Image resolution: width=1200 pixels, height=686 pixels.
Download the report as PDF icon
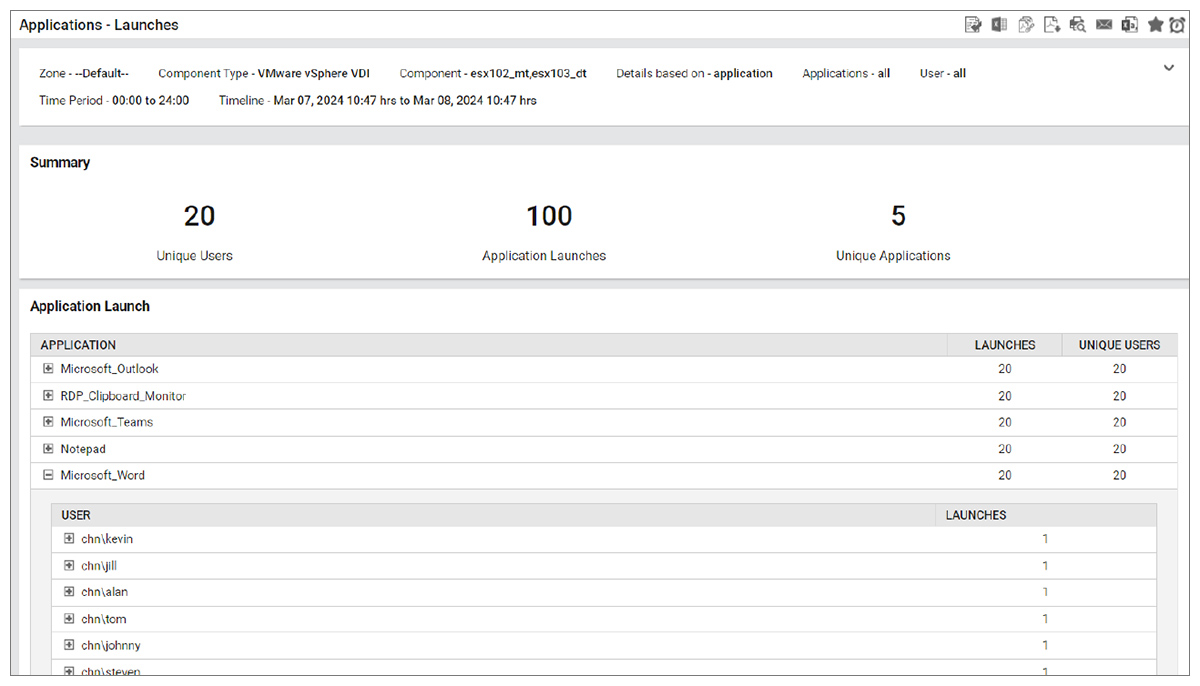point(1051,25)
